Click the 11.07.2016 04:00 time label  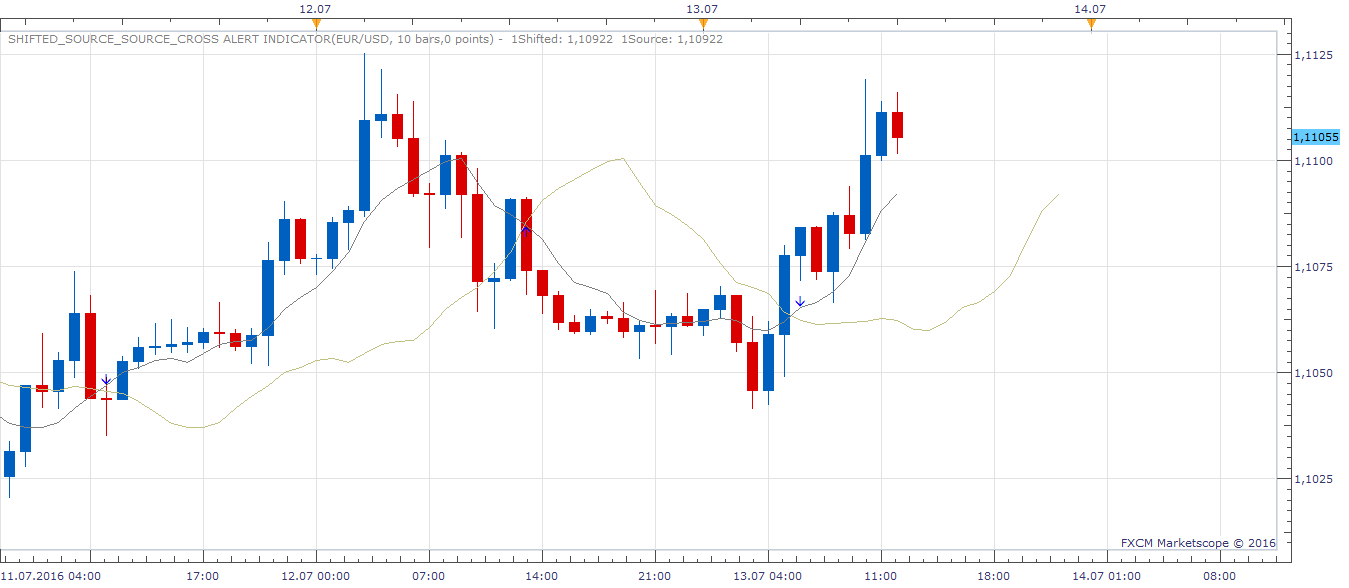tap(50, 576)
